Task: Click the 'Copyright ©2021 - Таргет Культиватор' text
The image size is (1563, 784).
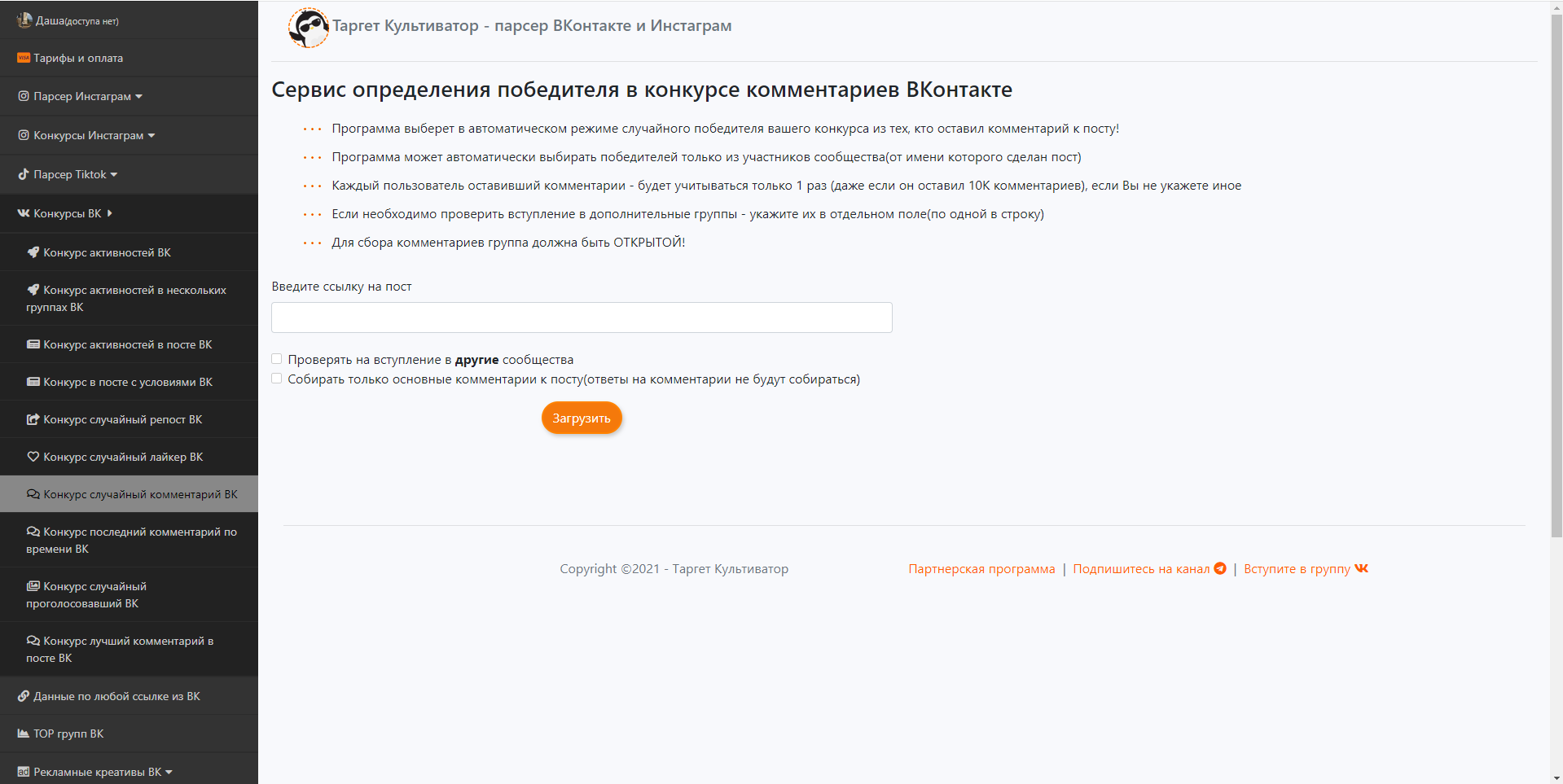Action: pyautogui.click(x=674, y=568)
